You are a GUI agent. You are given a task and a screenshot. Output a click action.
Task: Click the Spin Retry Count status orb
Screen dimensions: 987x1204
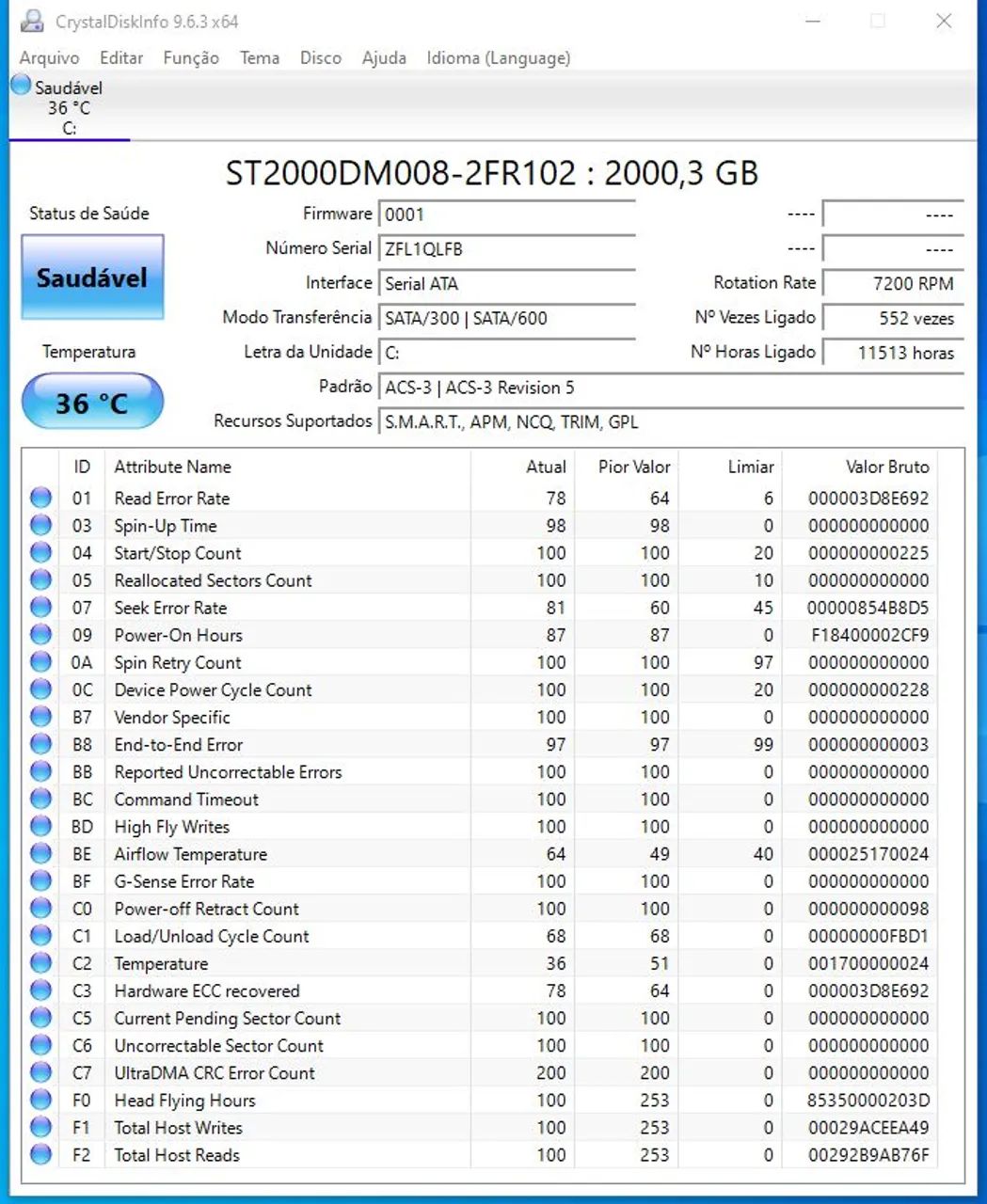click(x=41, y=661)
